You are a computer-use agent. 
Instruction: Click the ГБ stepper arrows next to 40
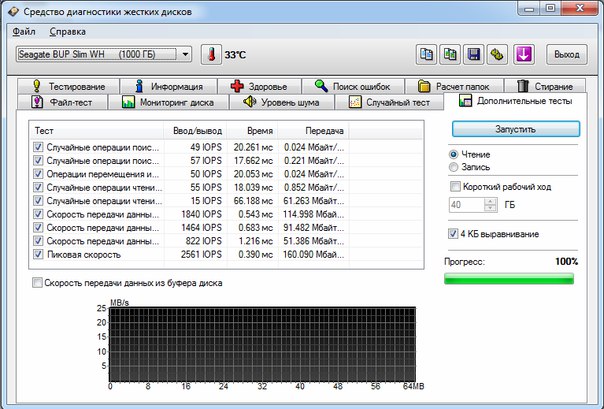click(x=490, y=204)
